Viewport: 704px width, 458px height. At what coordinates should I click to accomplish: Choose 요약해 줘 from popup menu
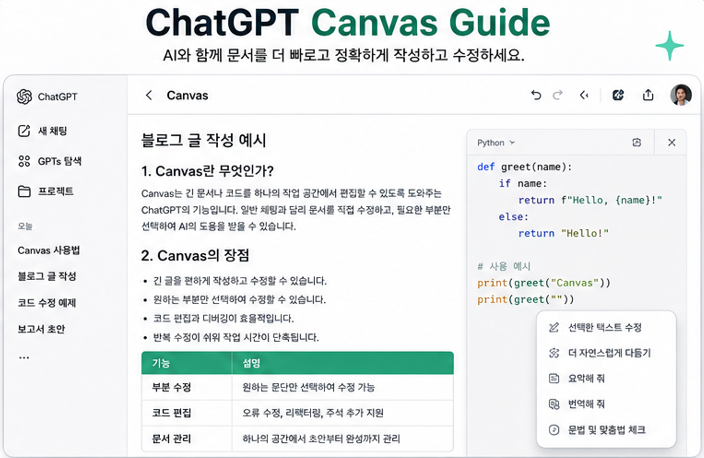tap(606, 379)
